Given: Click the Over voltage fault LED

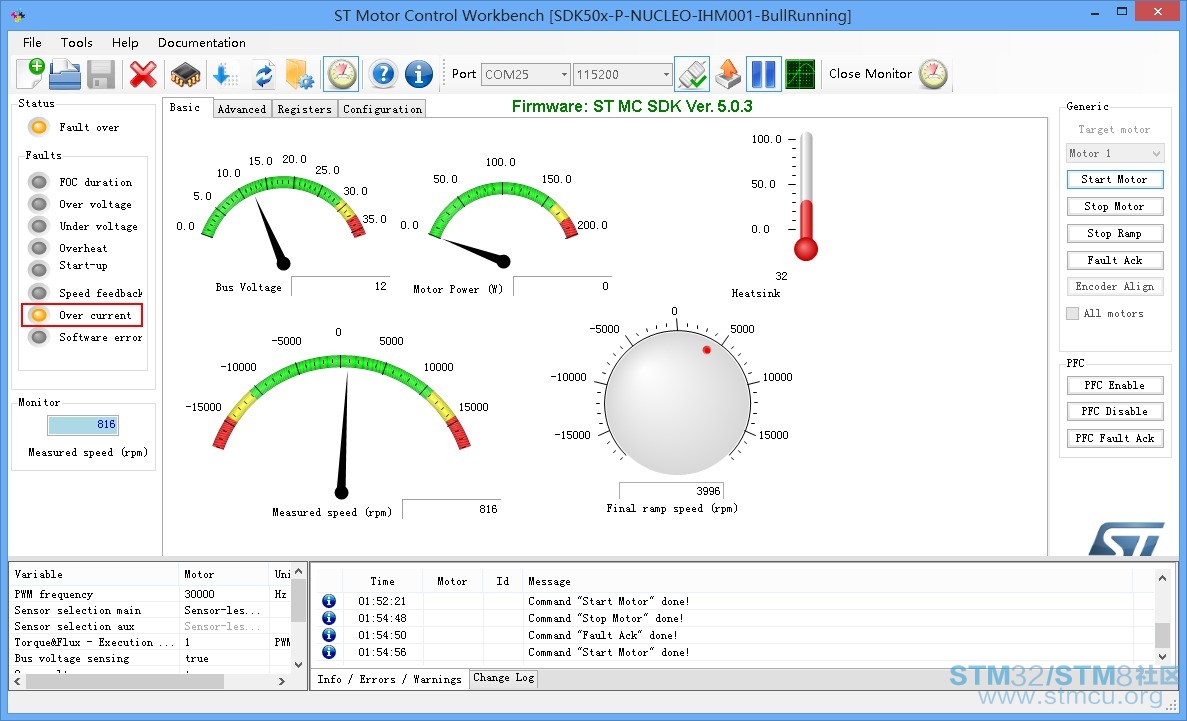Looking at the screenshot, I should pos(39,204).
